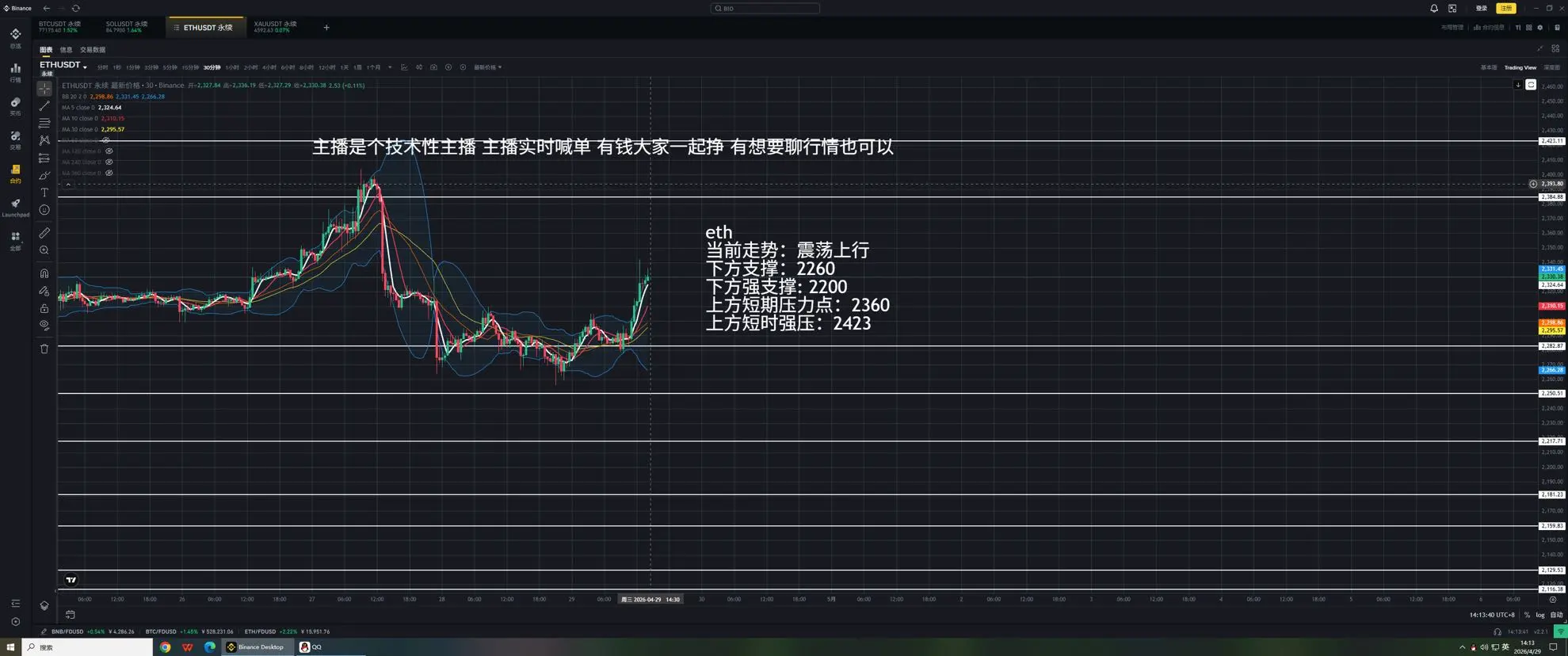1568x656 pixels.
Task: Navigate back with the arrow icon
Action: 47,8
